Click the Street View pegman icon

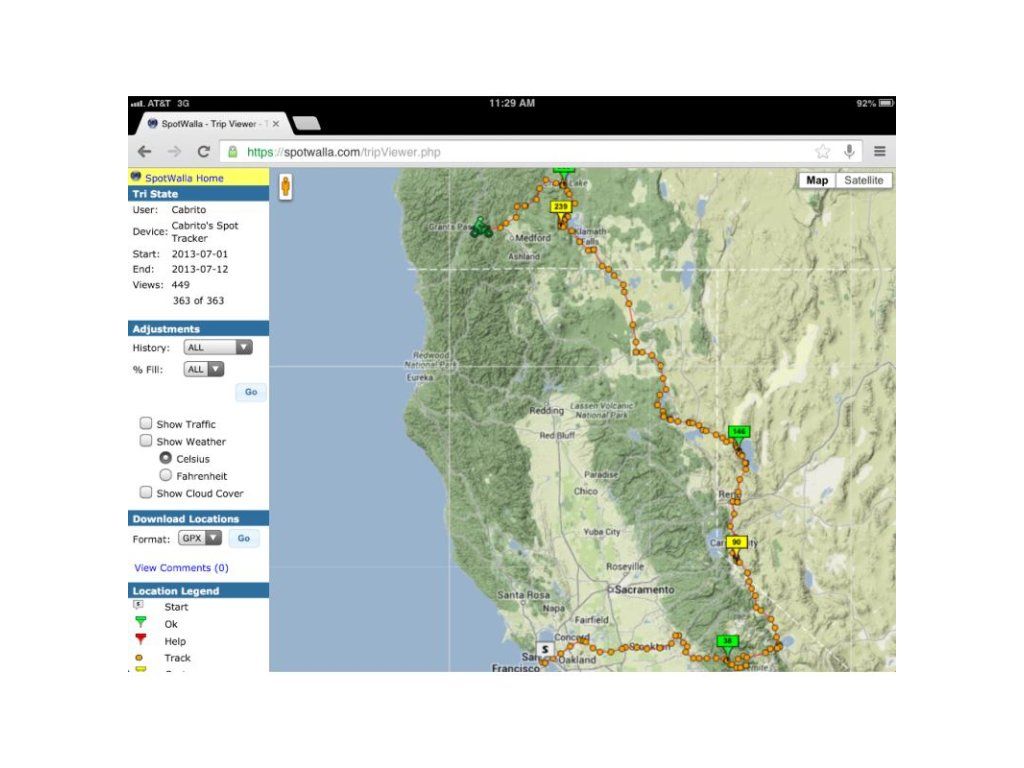coord(285,187)
